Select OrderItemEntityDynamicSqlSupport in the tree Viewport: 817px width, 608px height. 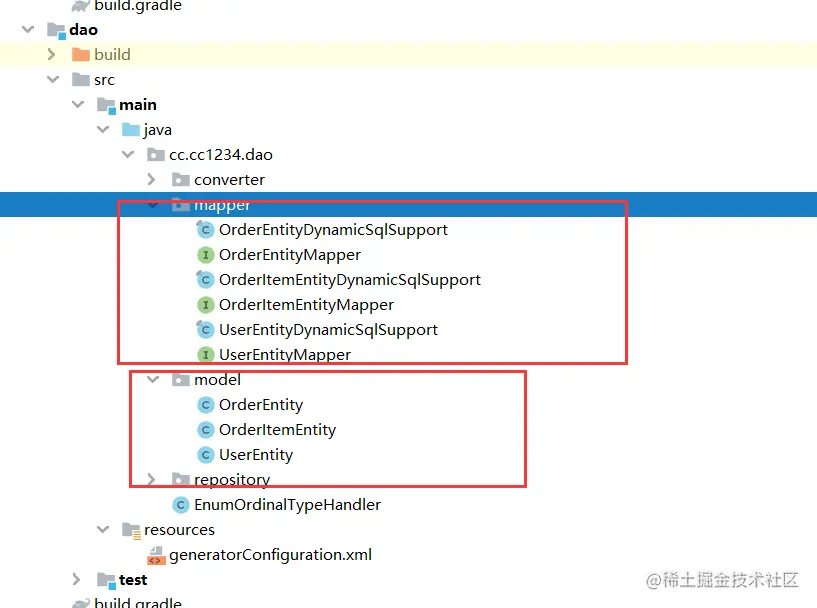pos(350,280)
